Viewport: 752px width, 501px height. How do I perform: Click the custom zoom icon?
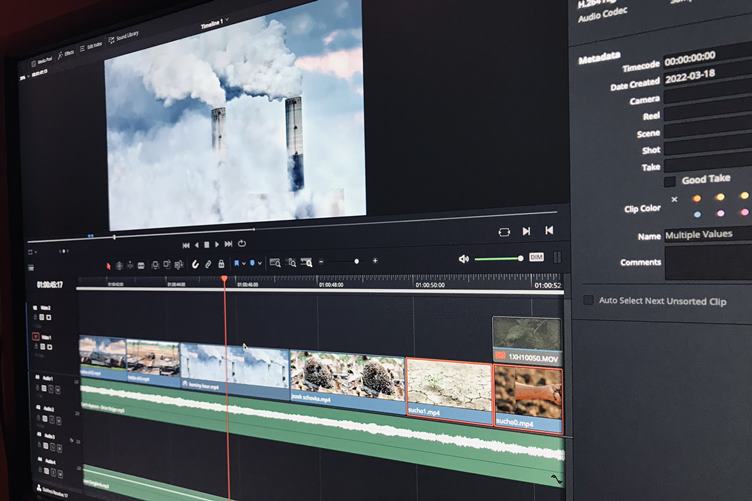coord(306,262)
